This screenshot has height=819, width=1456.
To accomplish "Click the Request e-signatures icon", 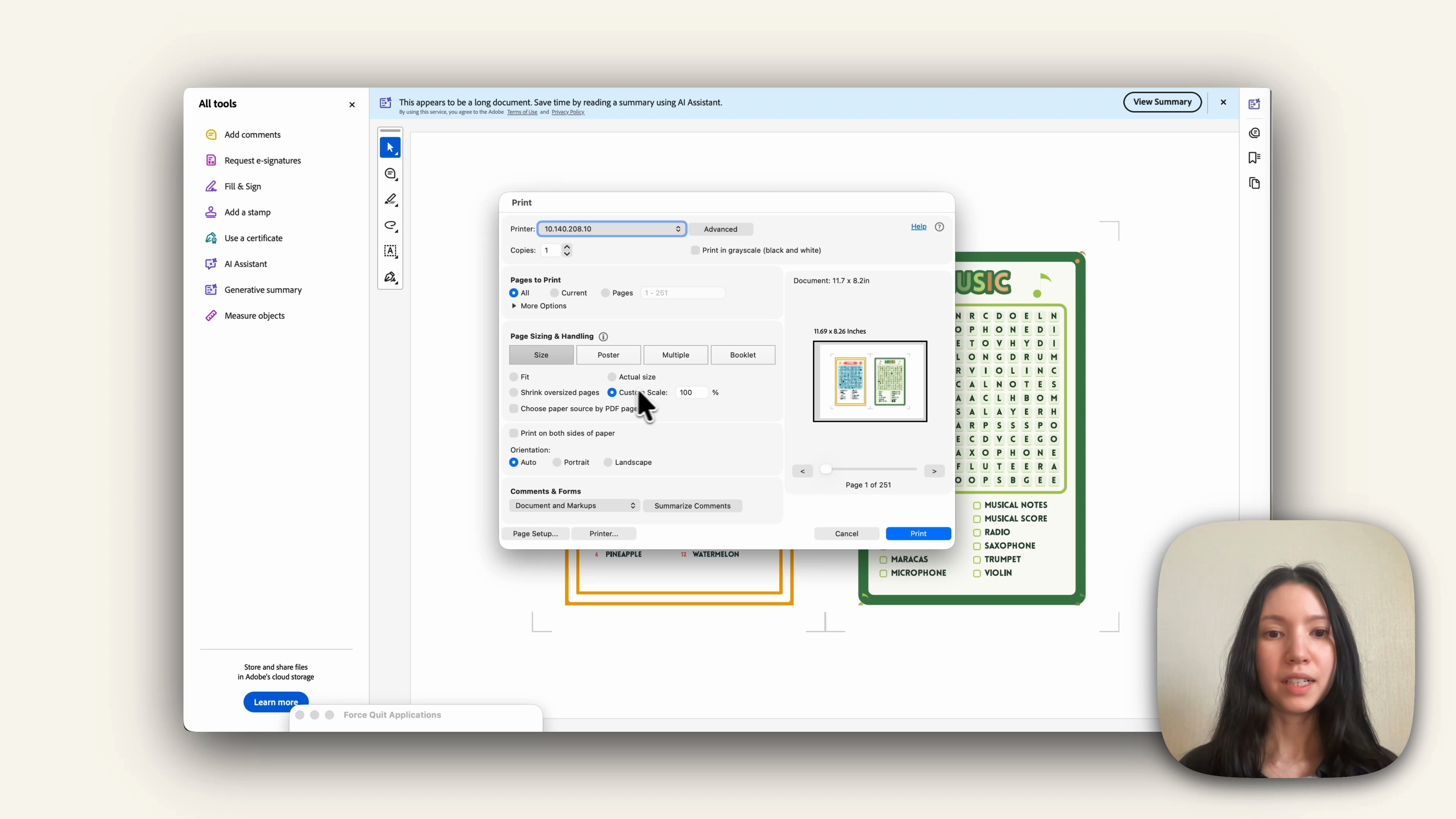I will coord(211,160).
